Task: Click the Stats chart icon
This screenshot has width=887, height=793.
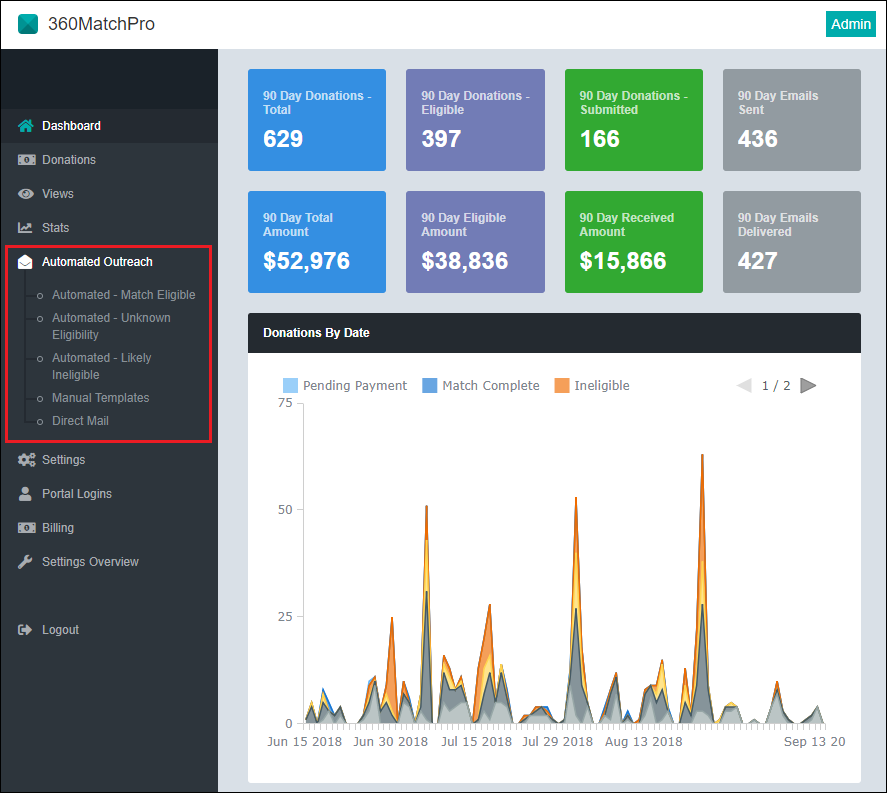Action: click(x=25, y=228)
